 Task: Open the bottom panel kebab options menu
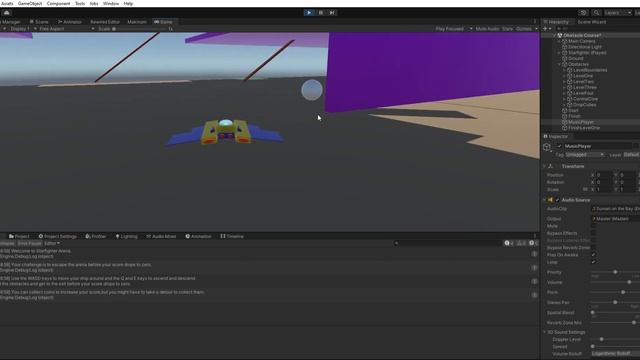point(535,236)
